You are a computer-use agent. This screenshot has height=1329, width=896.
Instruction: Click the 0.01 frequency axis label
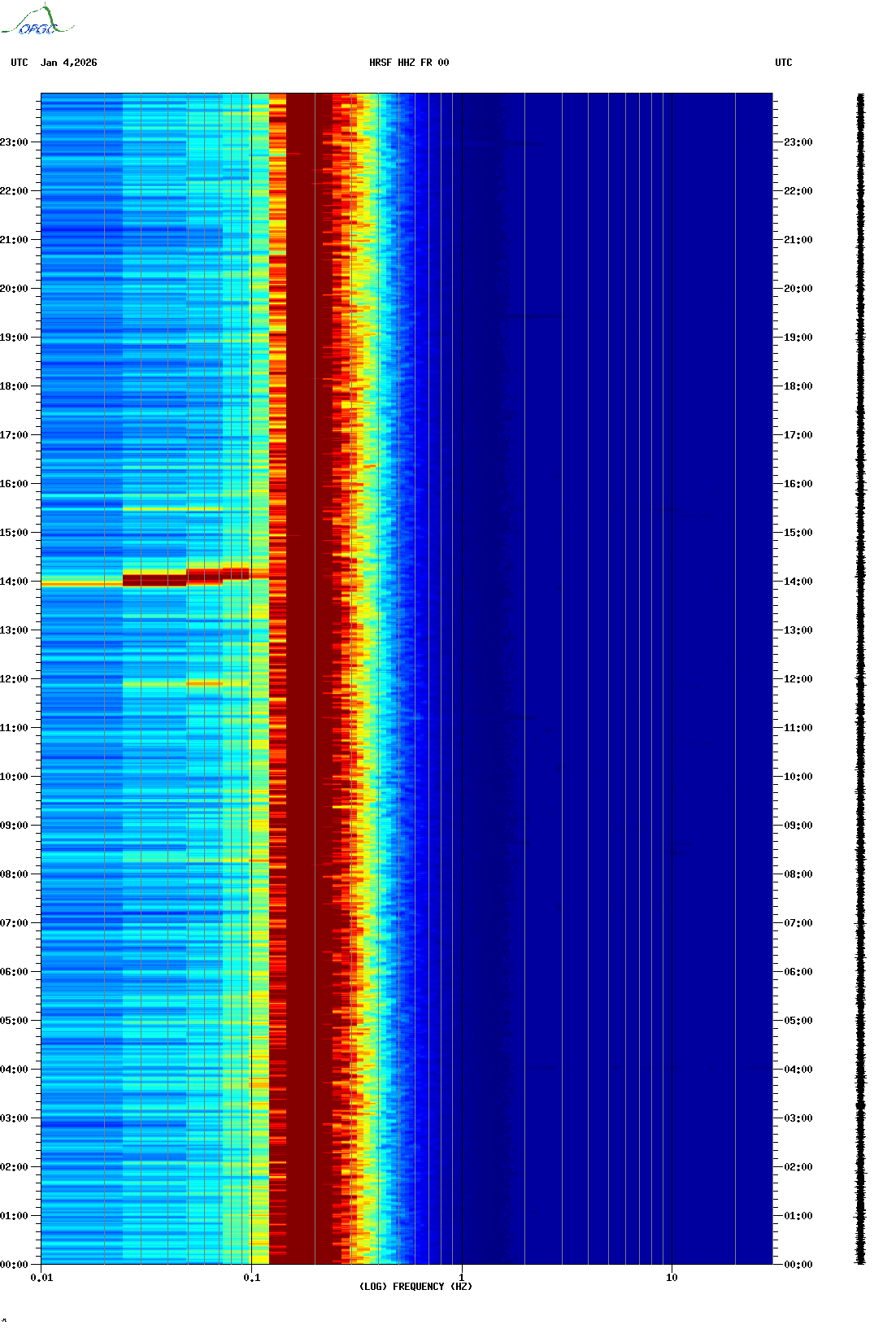coord(41,1278)
